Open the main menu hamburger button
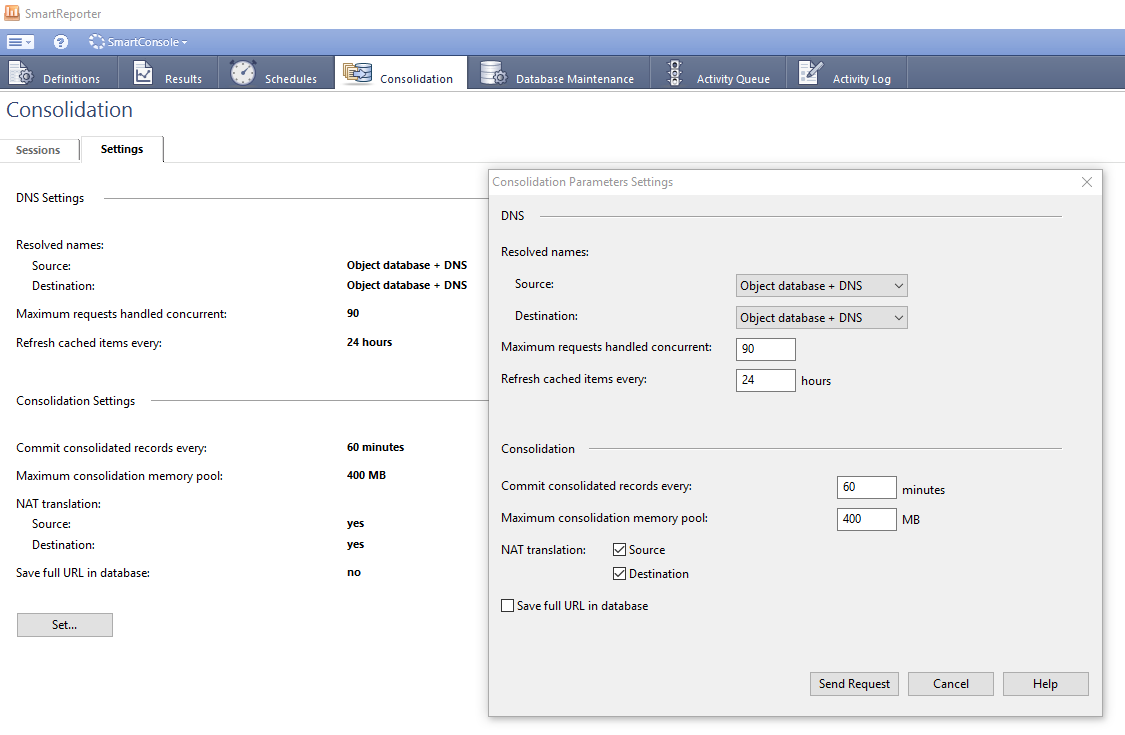Screen dimensions: 1125x735 pyautogui.click(x=20, y=42)
